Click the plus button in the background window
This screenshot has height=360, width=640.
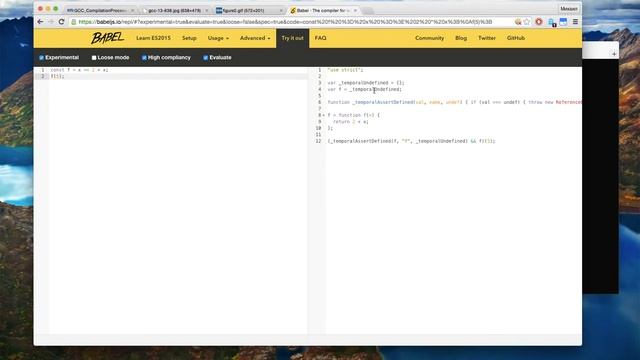click(x=614, y=54)
